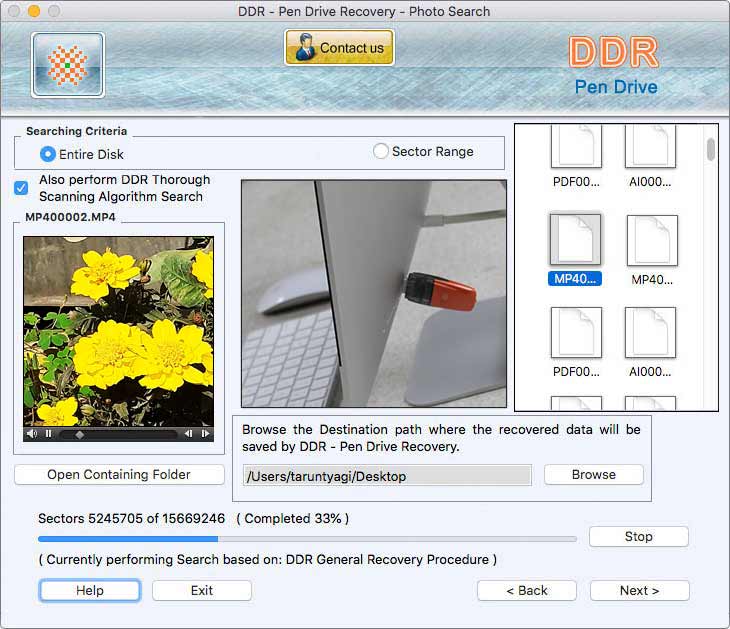Image resolution: width=730 pixels, height=629 pixels.
Task: Pause the MP400002.MP4 video preview
Action: point(49,434)
